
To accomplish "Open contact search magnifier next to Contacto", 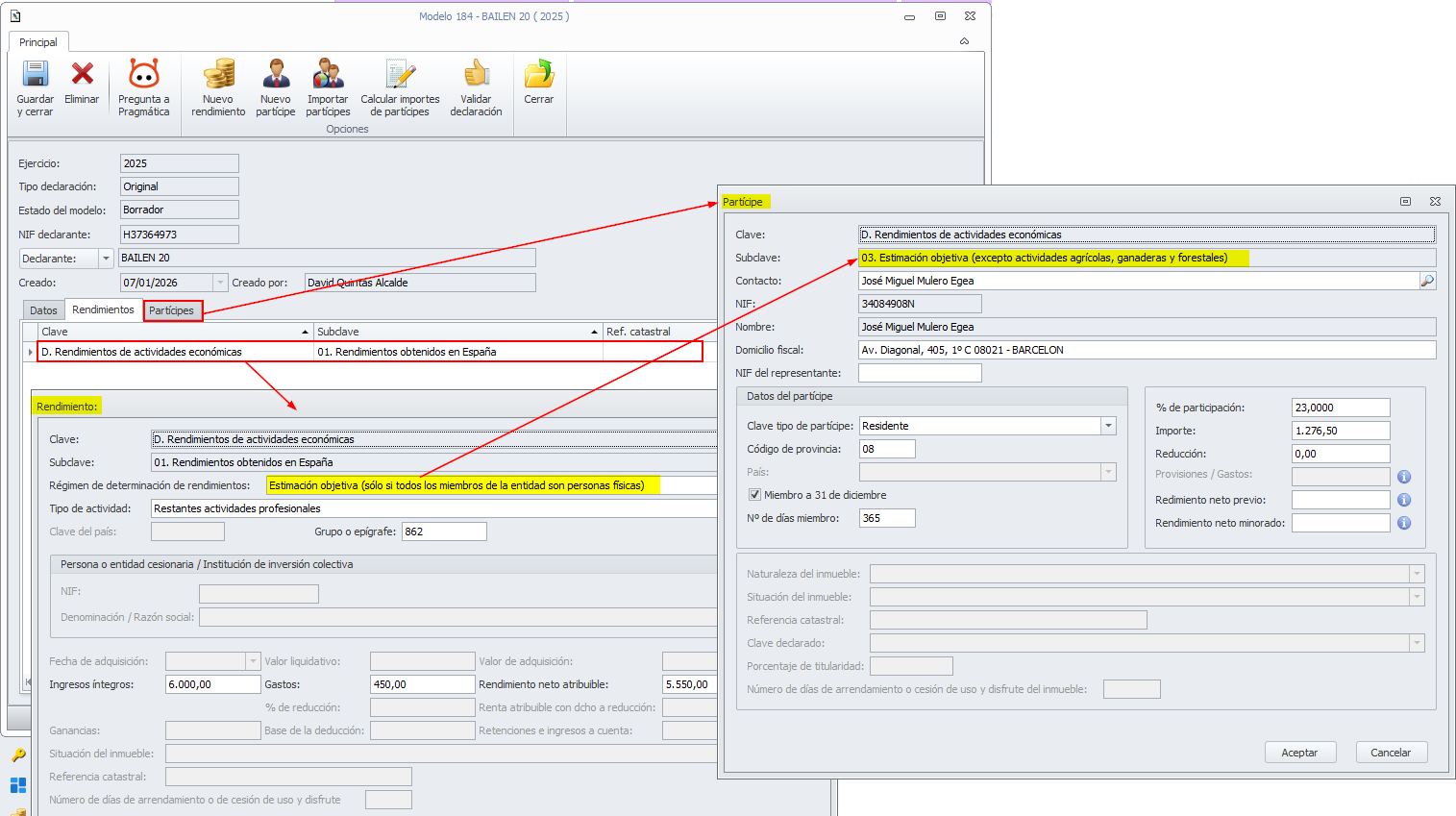I will tap(1427, 281).
